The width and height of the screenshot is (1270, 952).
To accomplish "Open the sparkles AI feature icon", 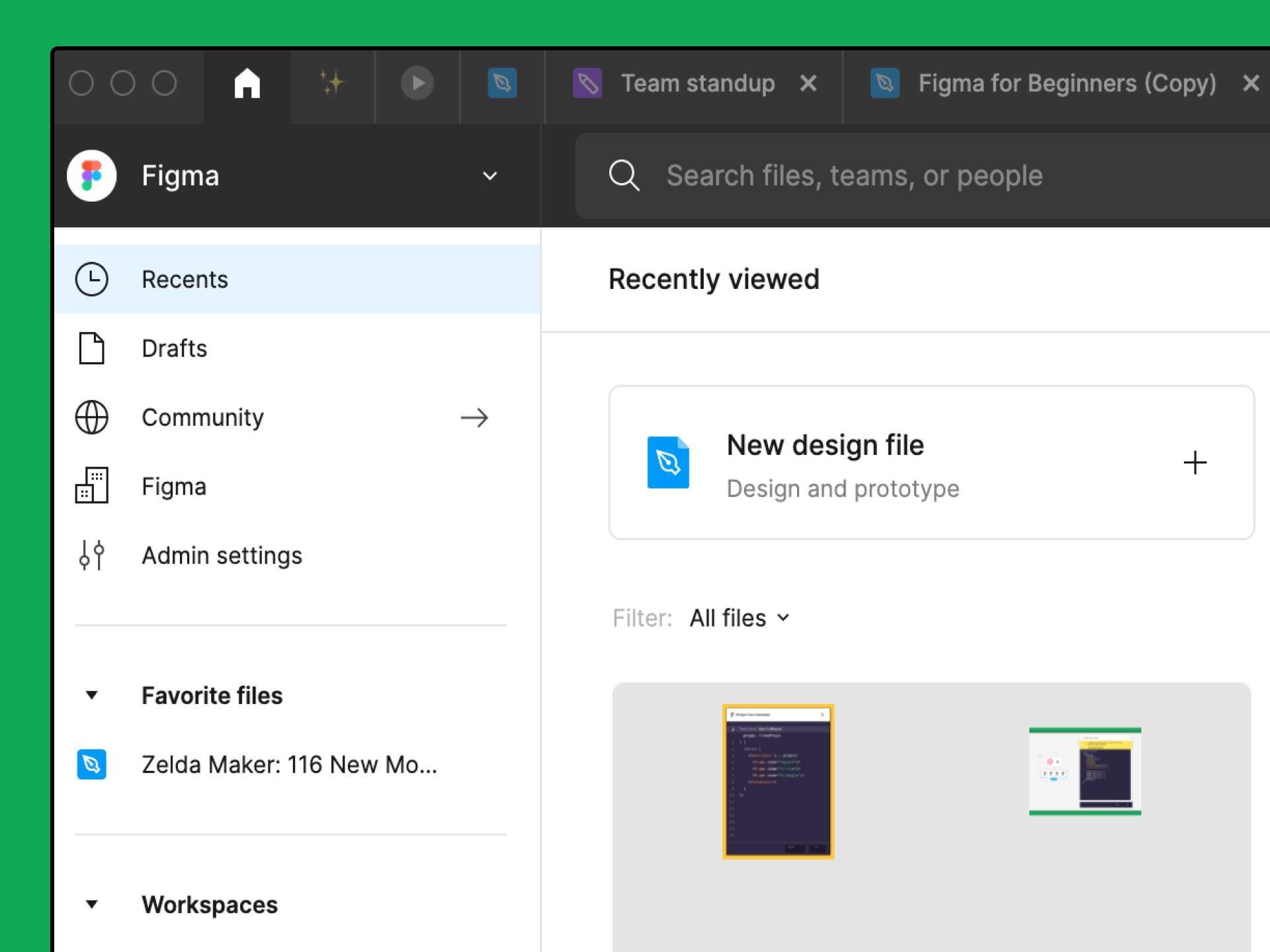I will (x=333, y=83).
